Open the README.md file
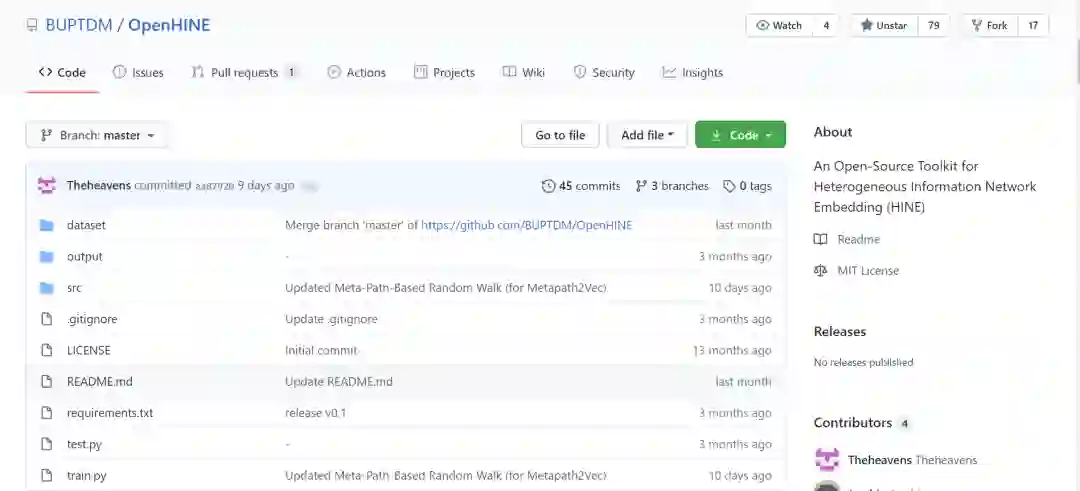Viewport: 1080px width, 491px height. coord(100,382)
